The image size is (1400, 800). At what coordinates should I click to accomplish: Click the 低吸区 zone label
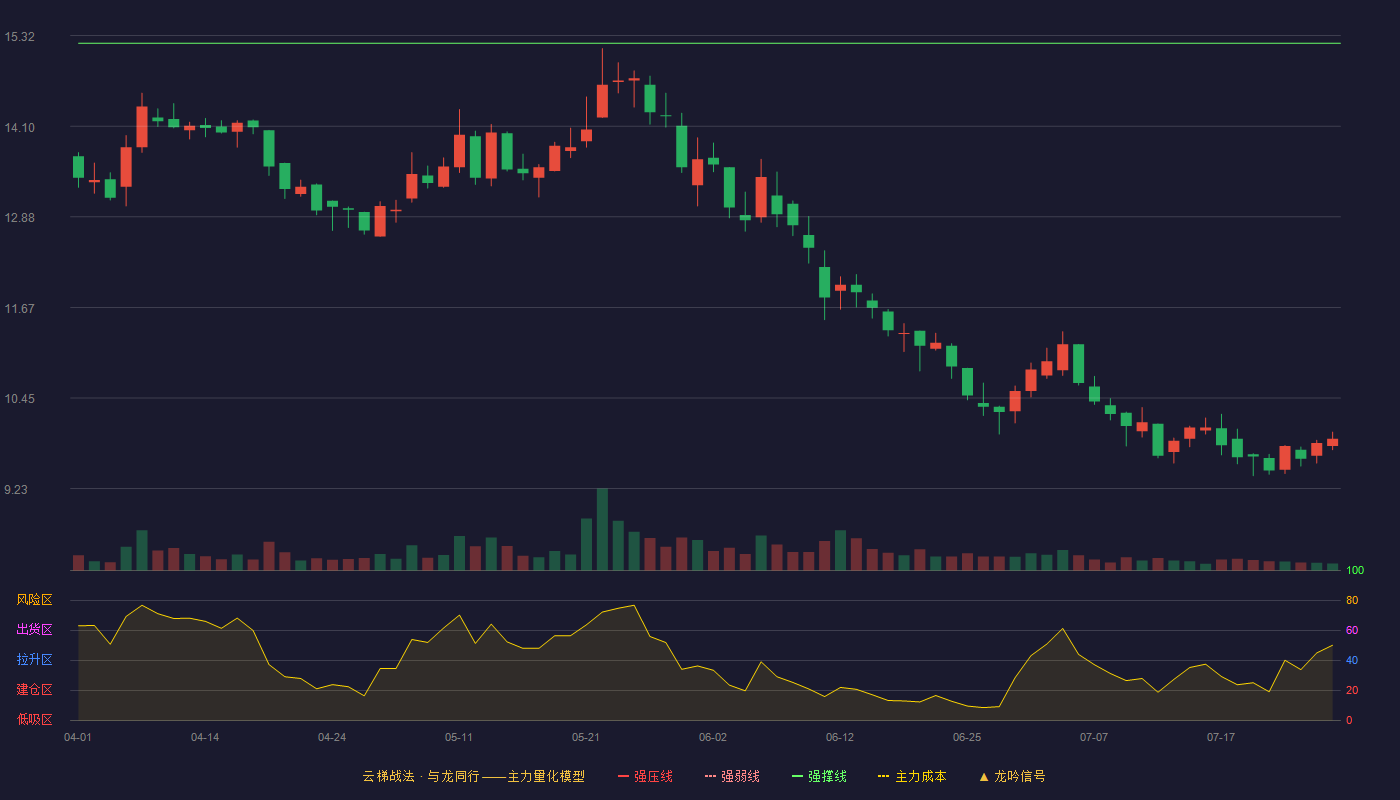(x=34, y=719)
